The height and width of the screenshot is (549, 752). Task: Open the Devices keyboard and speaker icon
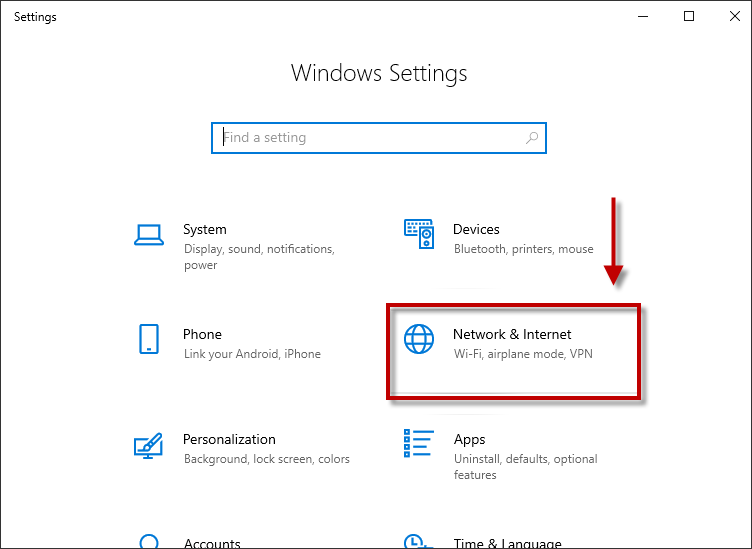419,234
